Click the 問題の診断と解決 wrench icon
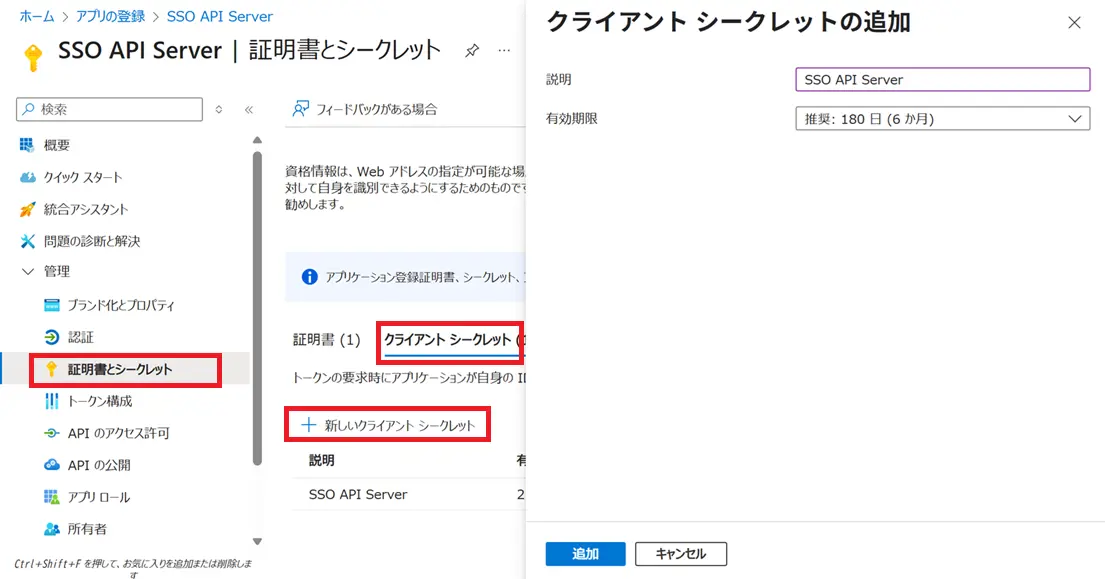This screenshot has height=579, width=1105. 27,241
